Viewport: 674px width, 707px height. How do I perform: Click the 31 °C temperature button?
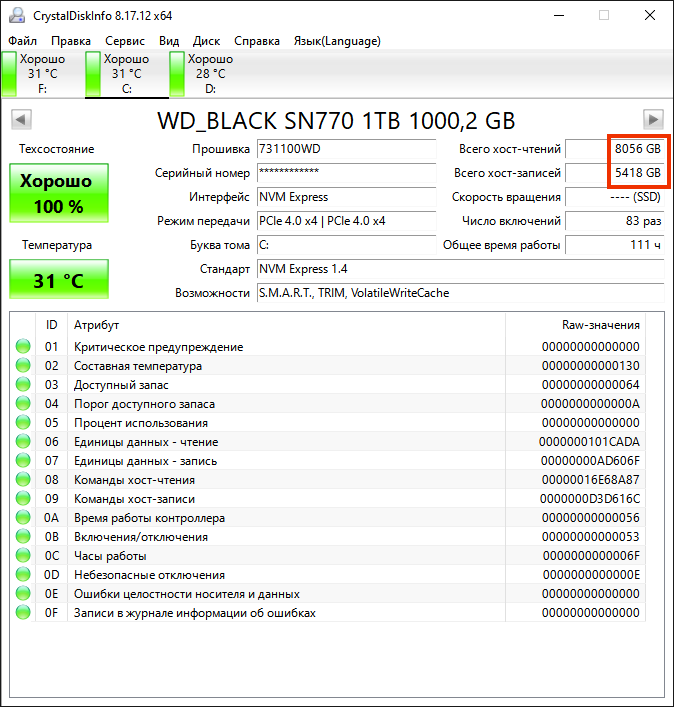pyautogui.click(x=59, y=279)
